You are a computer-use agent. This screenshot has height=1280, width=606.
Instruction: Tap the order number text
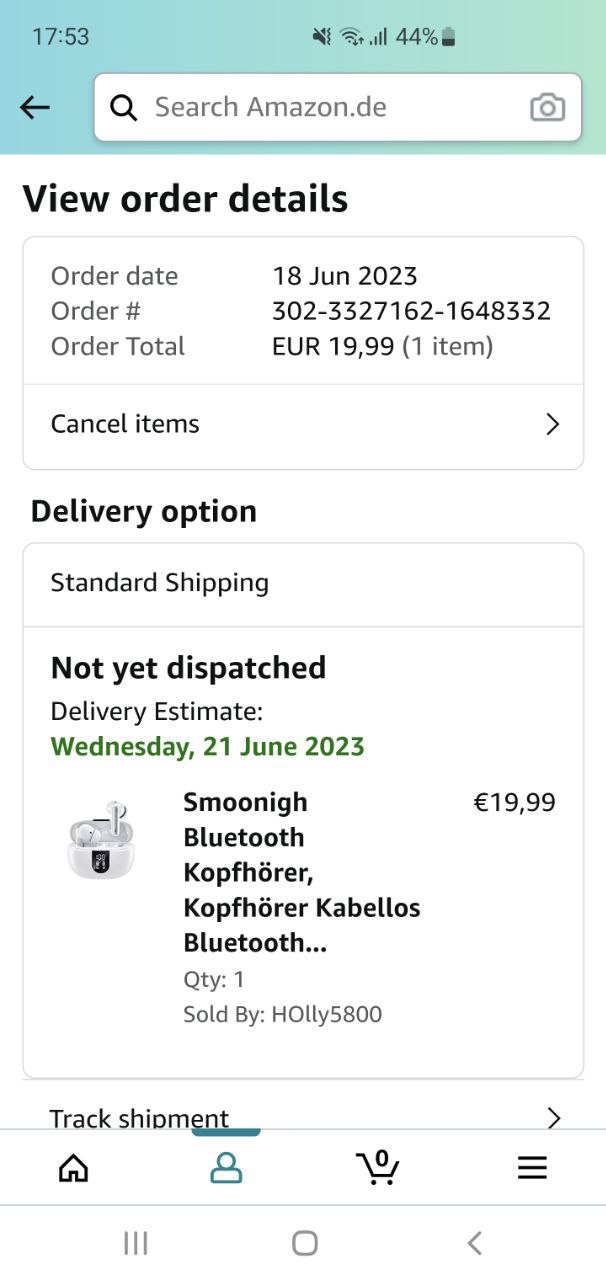[x=411, y=311]
